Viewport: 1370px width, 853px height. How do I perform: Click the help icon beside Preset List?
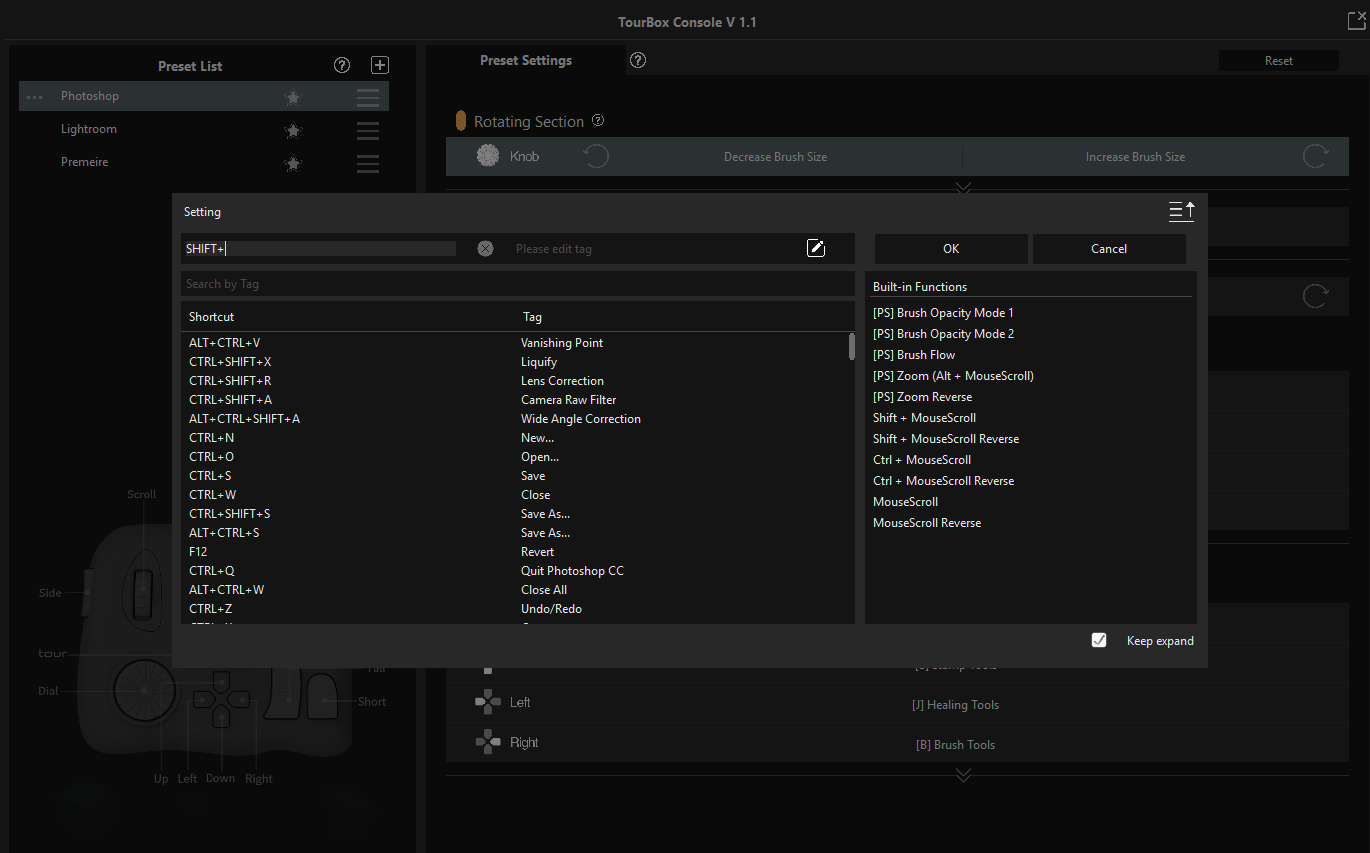[341, 65]
